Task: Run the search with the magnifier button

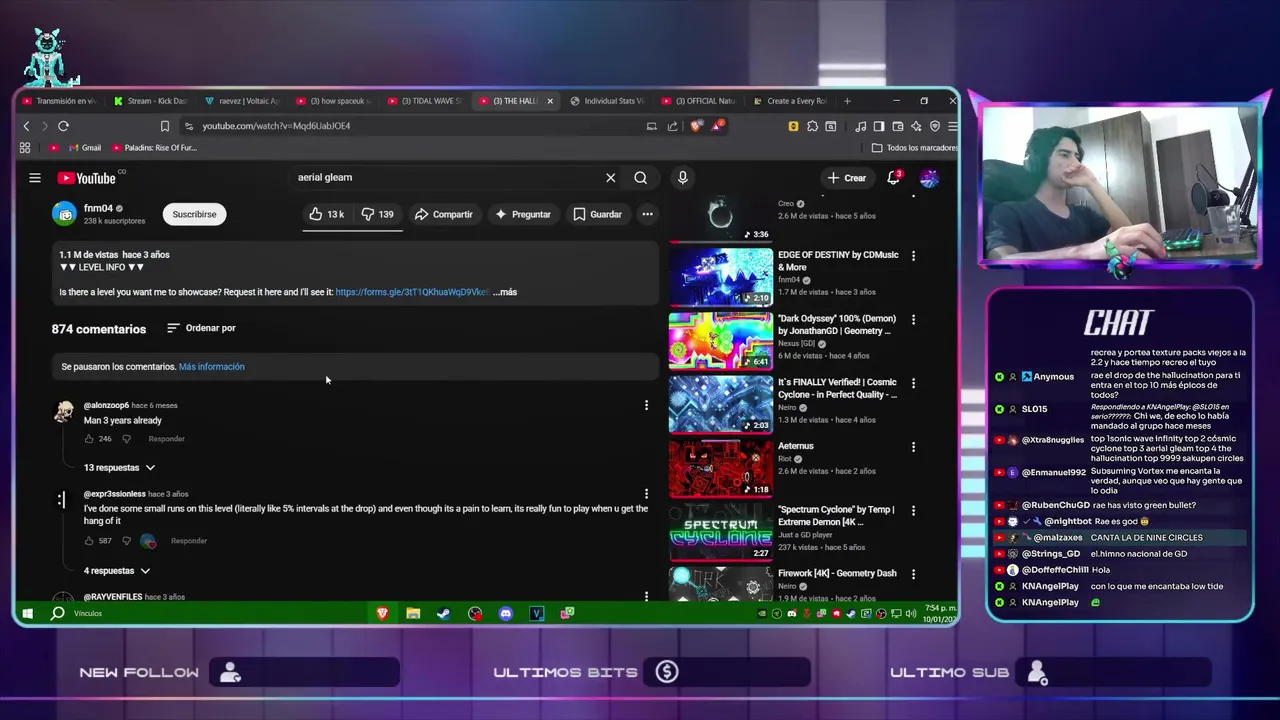Action: point(640,178)
